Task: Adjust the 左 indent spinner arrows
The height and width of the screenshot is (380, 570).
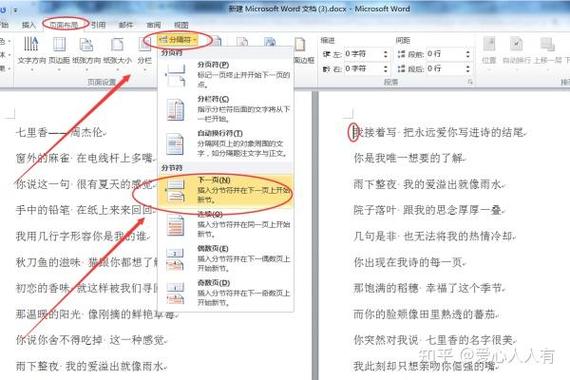Action: tap(385, 54)
